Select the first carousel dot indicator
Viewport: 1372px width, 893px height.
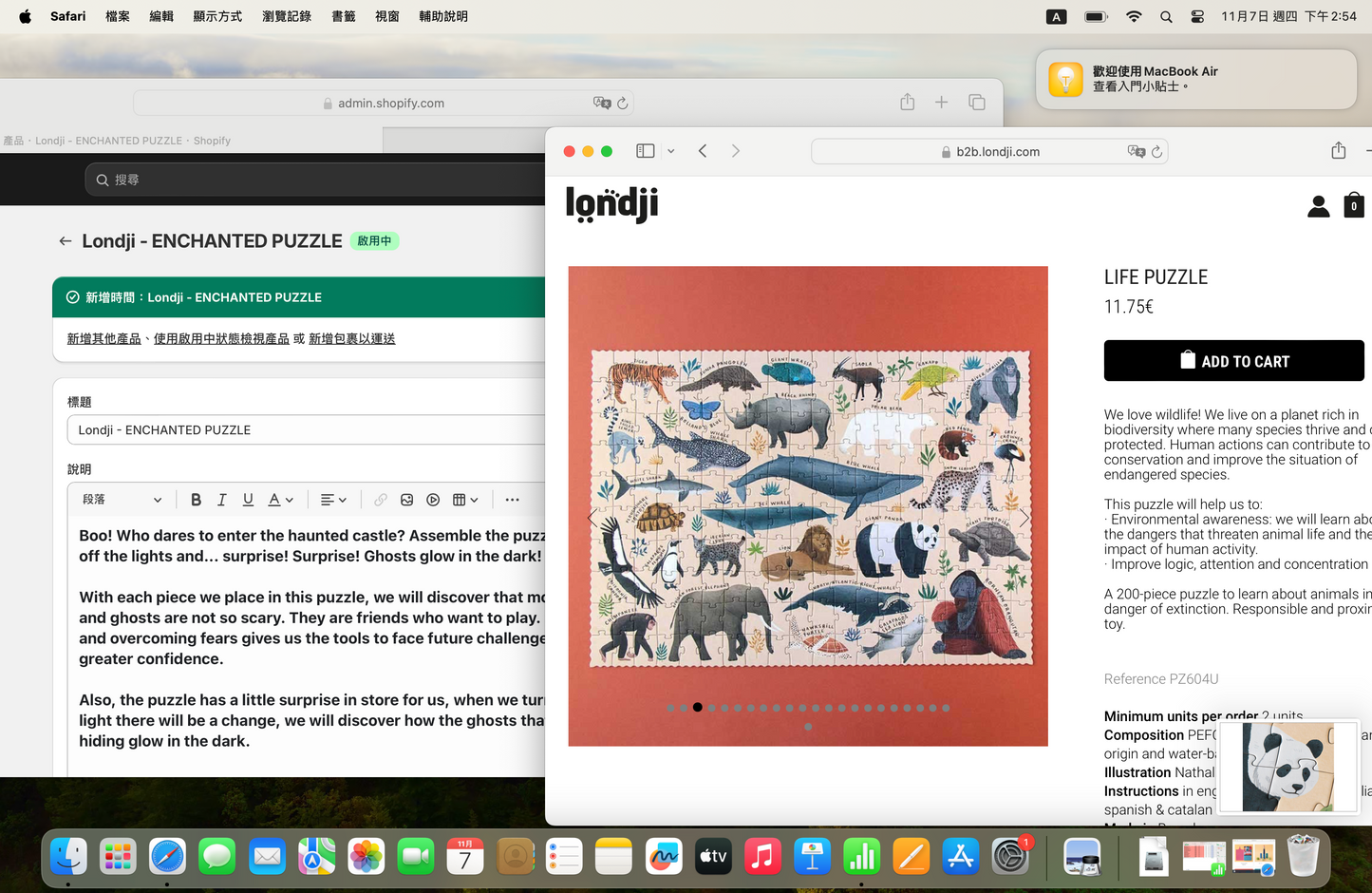[x=671, y=708]
